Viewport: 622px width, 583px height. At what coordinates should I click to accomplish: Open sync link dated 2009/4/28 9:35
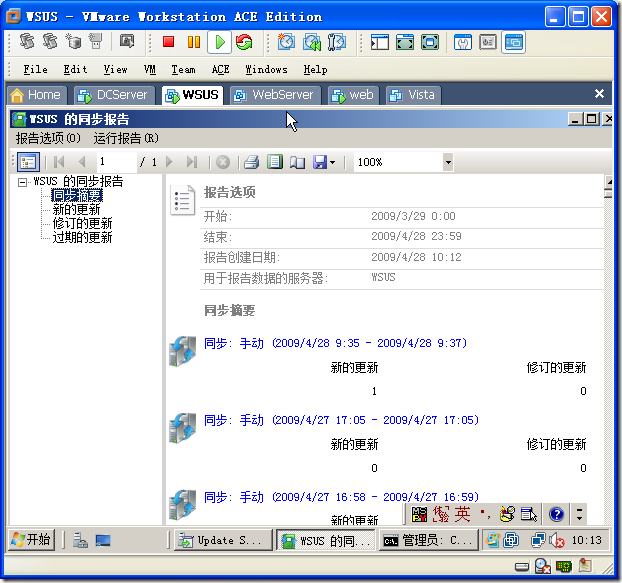335,343
